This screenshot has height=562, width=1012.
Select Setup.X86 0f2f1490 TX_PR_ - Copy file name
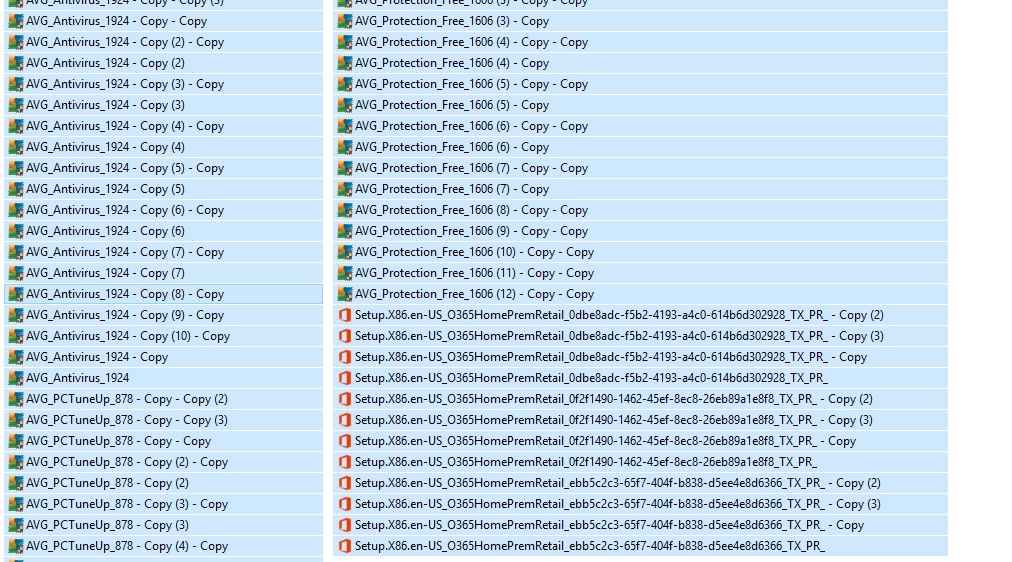605,441
